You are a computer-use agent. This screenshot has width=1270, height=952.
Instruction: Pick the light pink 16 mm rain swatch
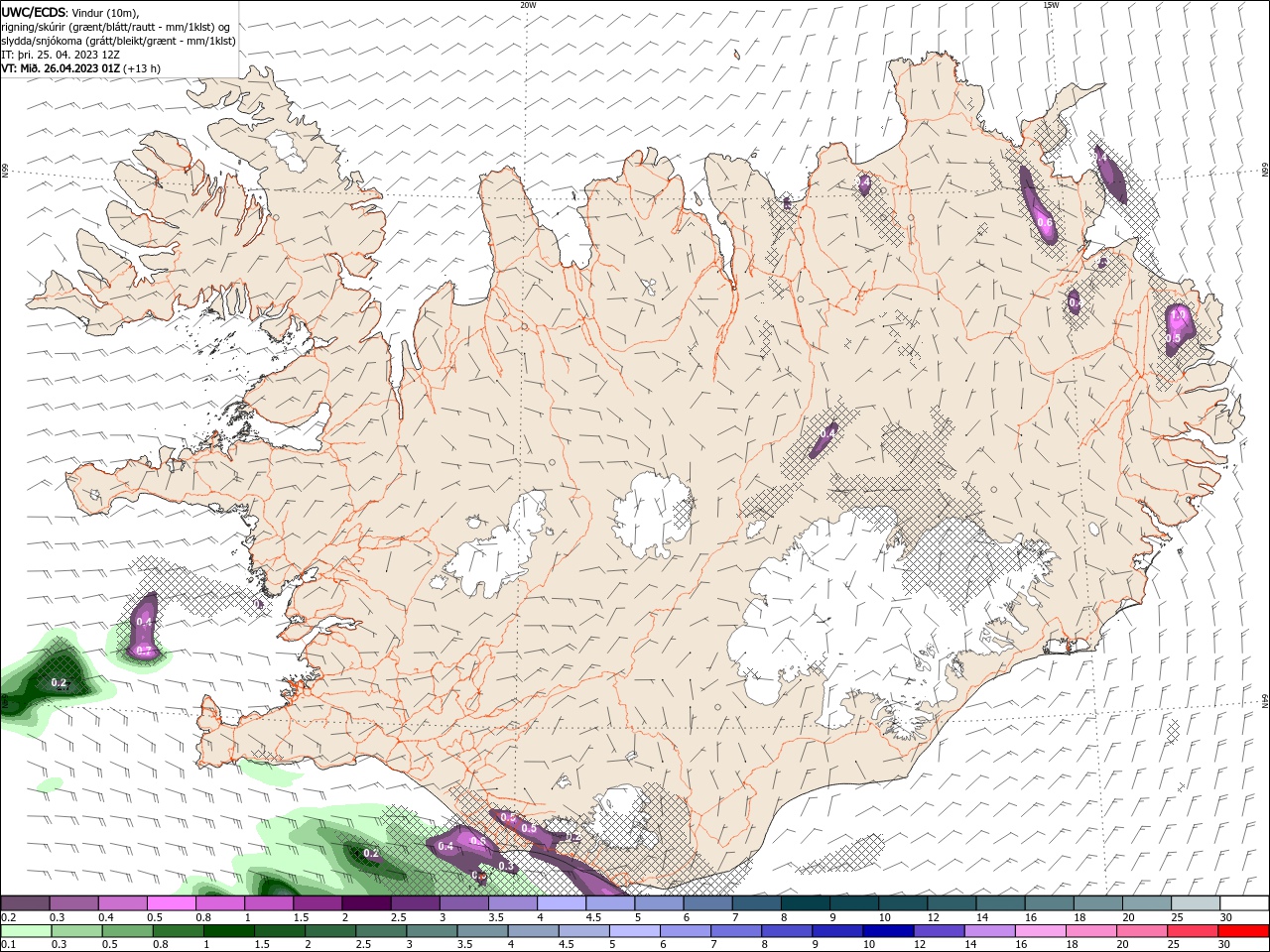click(x=1039, y=931)
